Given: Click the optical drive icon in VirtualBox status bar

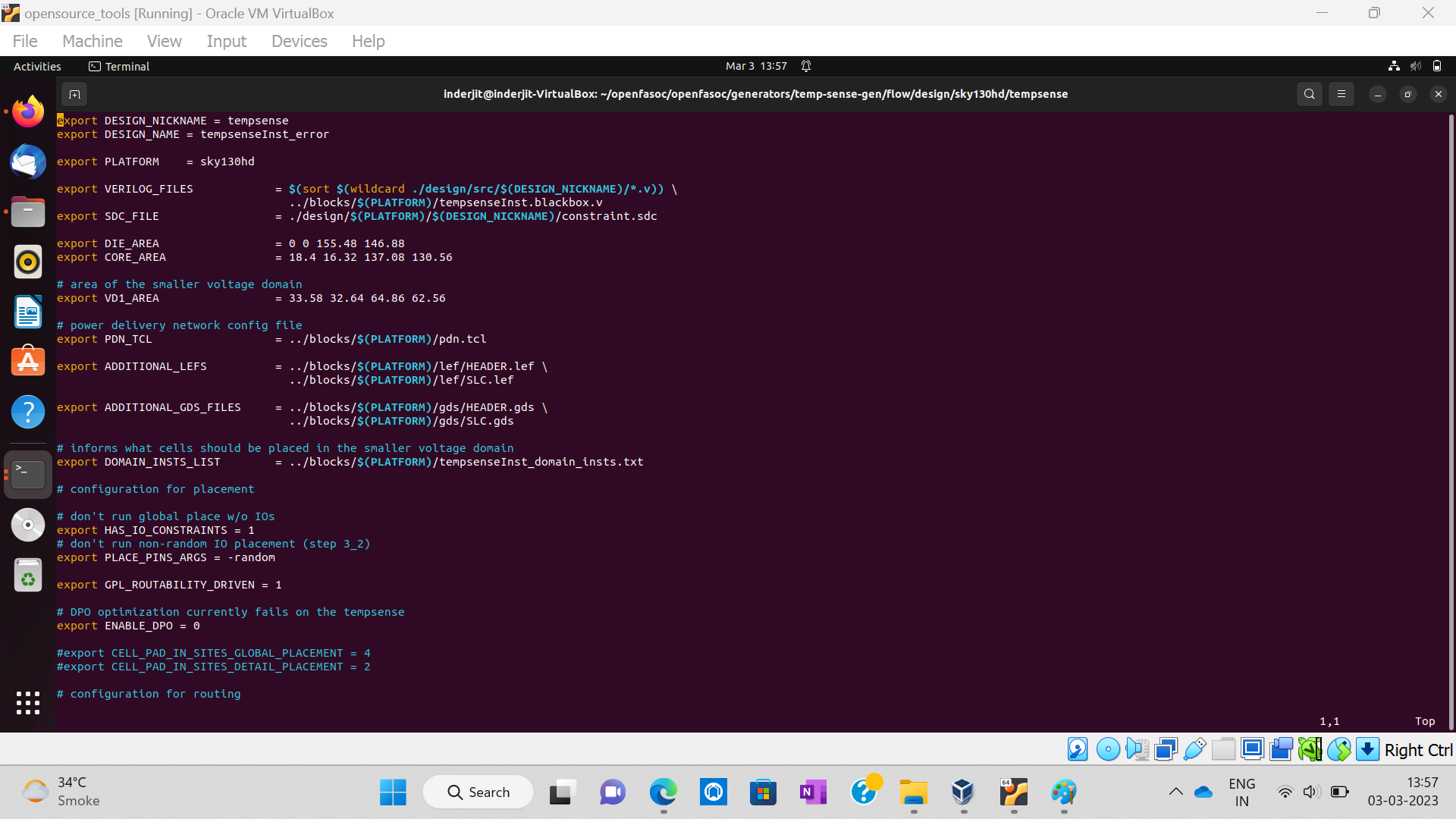Looking at the screenshot, I should coord(1108,748).
